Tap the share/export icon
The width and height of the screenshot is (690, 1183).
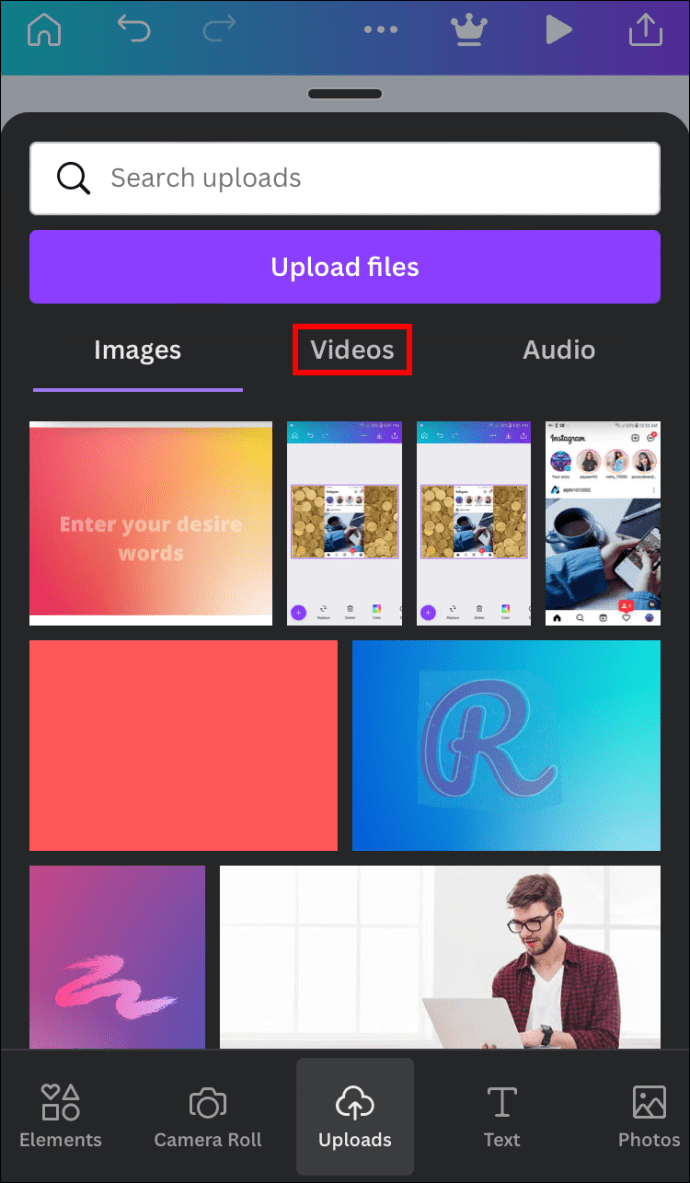click(646, 30)
